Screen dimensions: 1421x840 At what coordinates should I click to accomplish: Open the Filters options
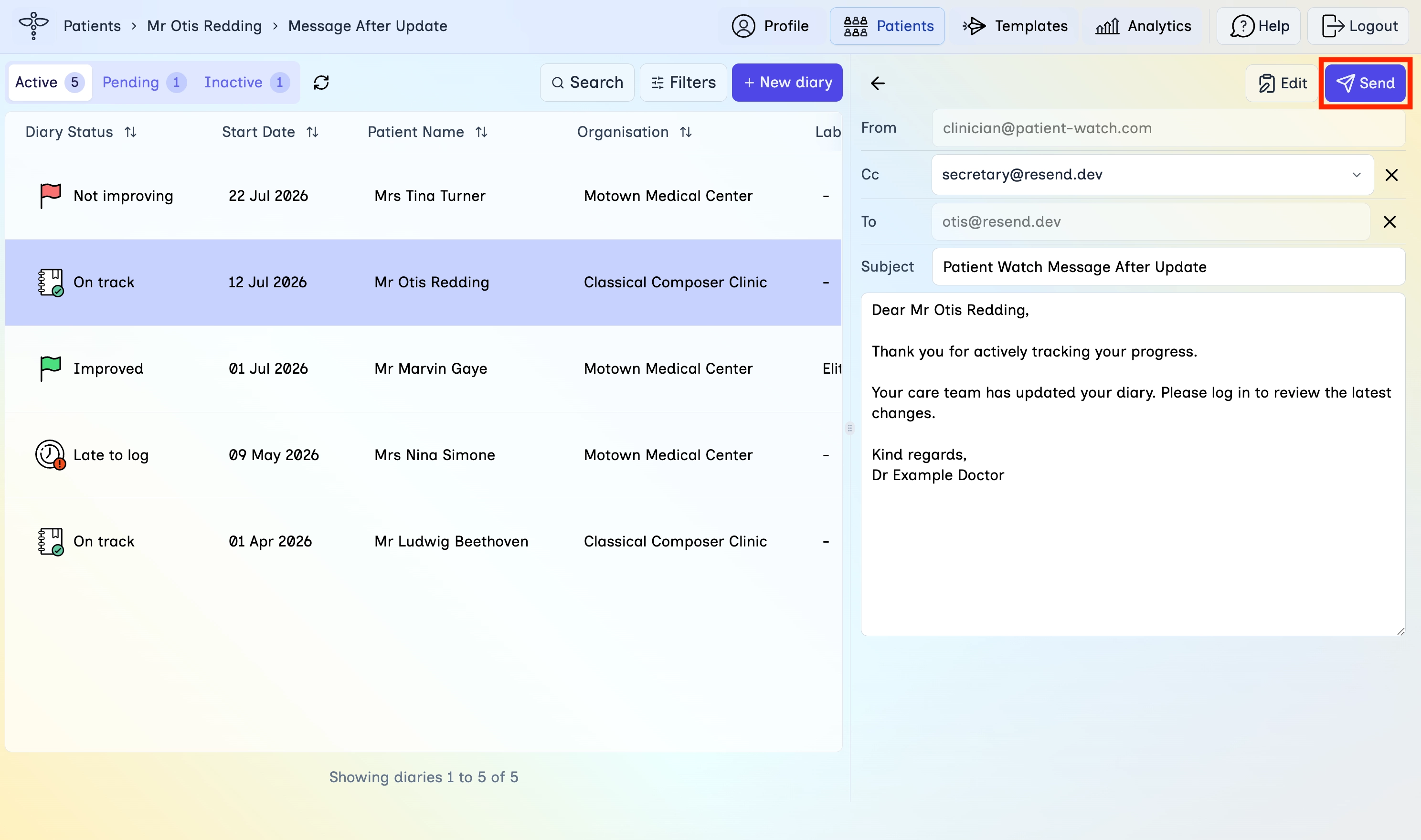click(683, 83)
